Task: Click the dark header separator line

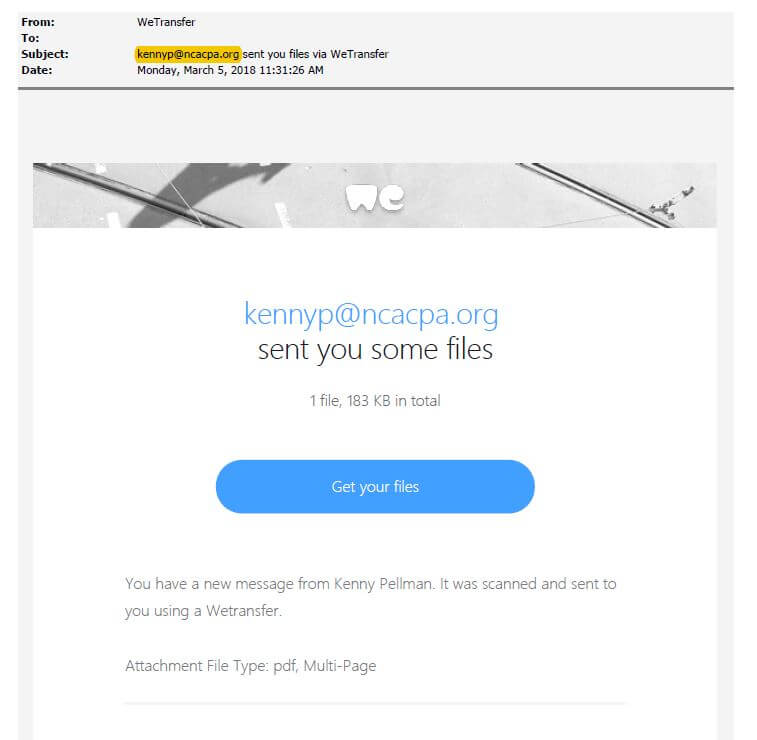Action: [x=376, y=89]
